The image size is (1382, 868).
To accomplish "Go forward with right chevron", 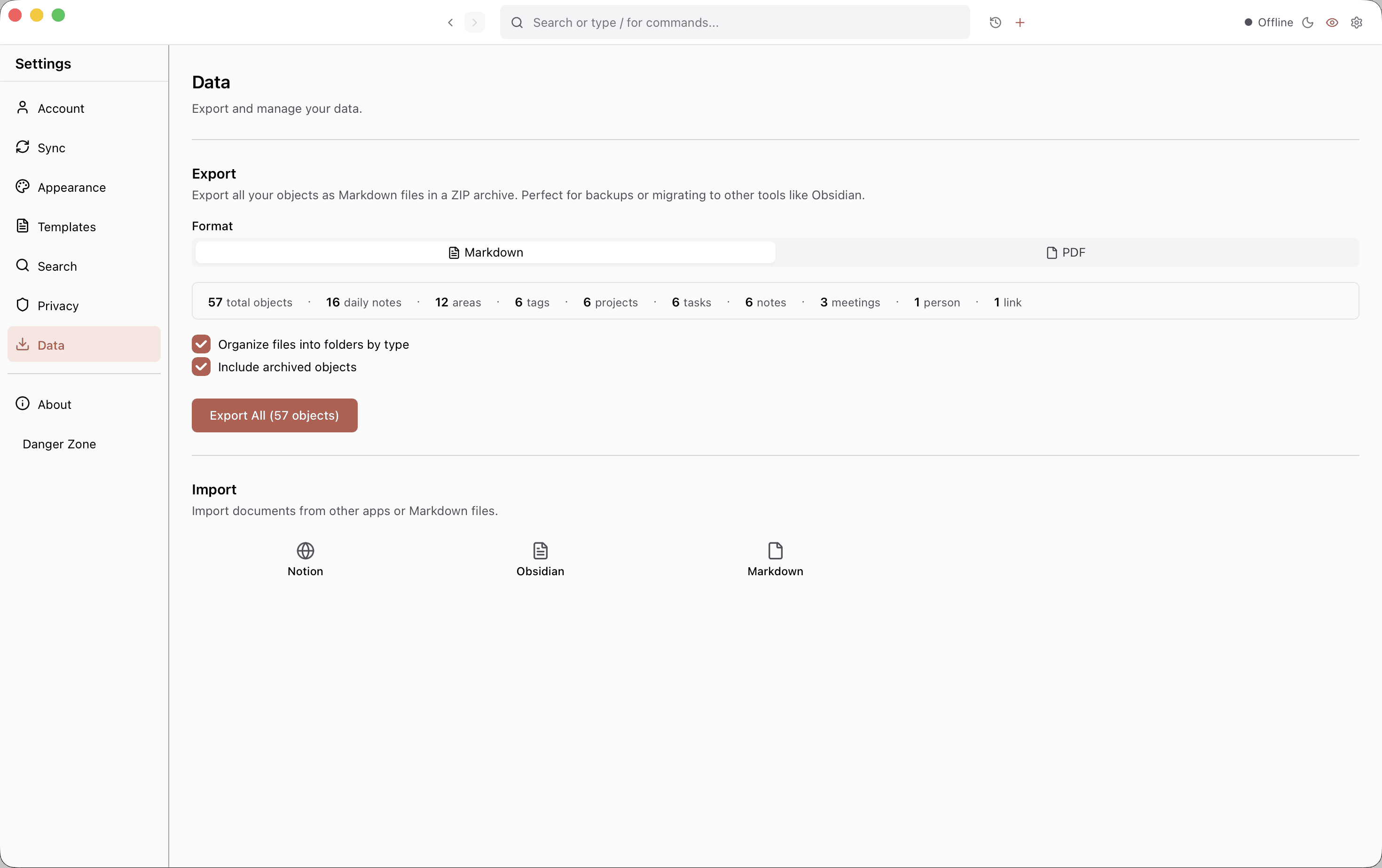I will tap(475, 23).
